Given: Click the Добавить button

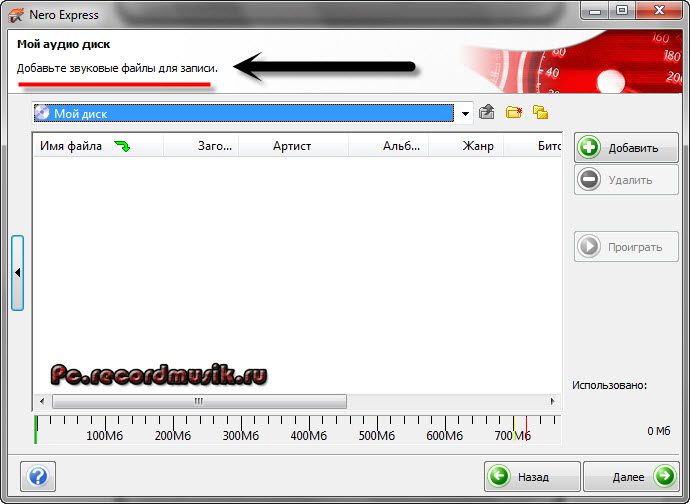Looking at the screenshot, I should point(626,148).
